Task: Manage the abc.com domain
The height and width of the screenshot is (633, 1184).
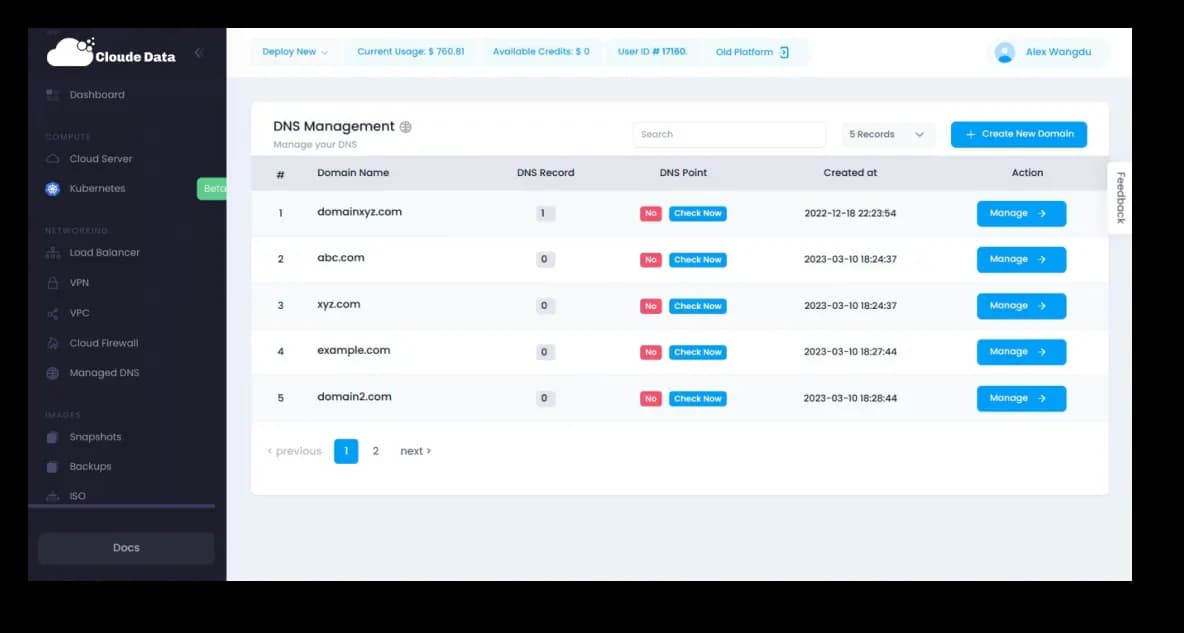Action: point(1021,260)
